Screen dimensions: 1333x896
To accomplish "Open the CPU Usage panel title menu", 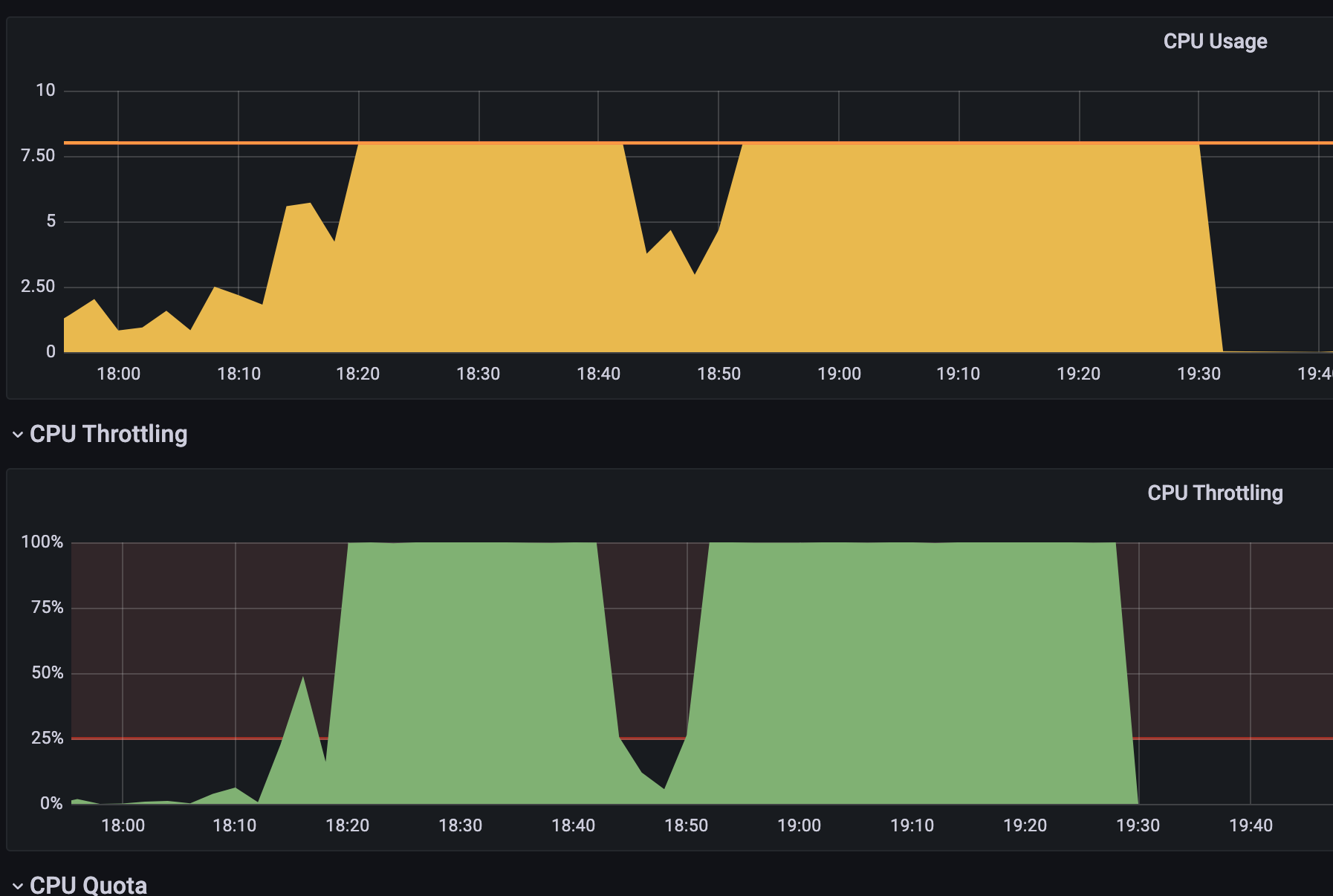I will pos(1215,42).
